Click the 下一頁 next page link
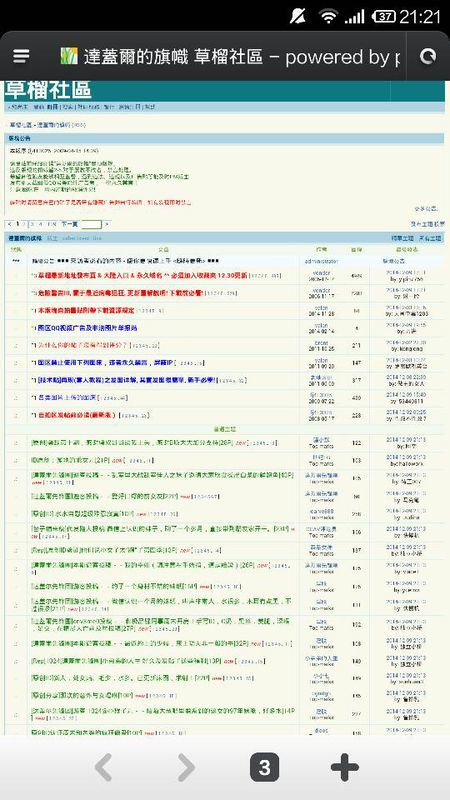 [x=69, y=224]
